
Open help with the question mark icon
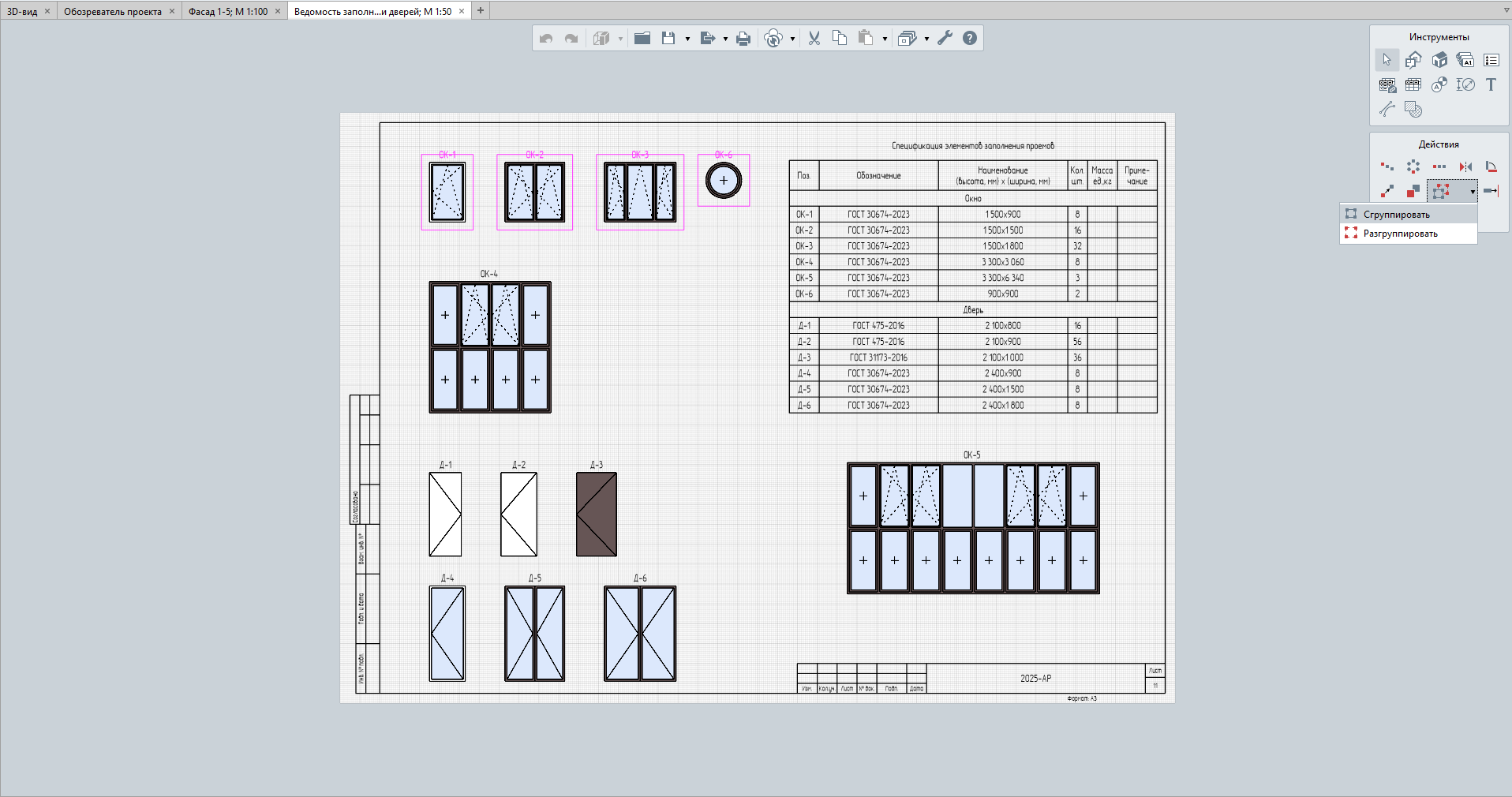click(970, 38)
